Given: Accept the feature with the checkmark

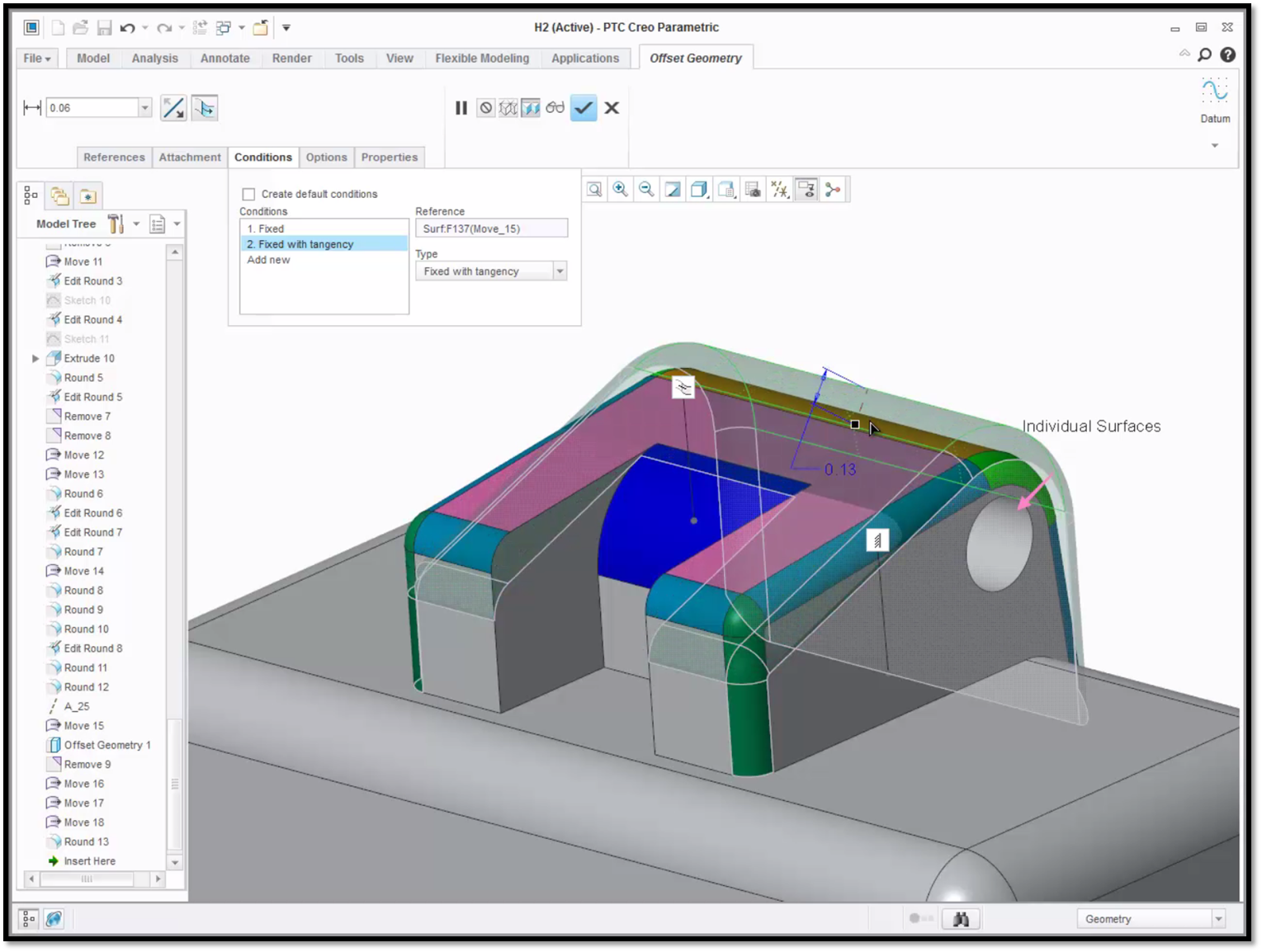Looking at the screenshot, I should (x=584, y=108).
